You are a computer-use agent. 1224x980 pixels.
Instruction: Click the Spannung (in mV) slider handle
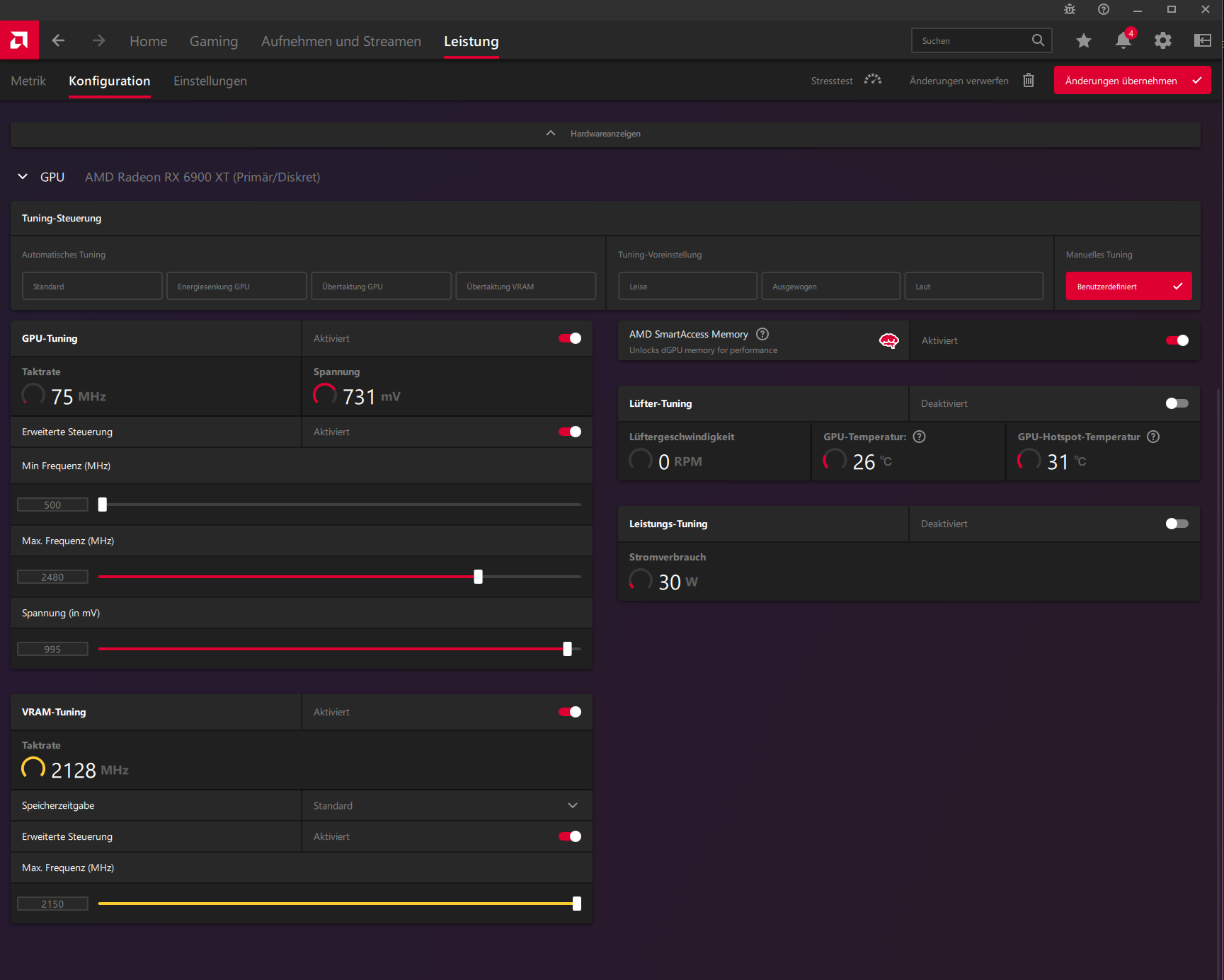(568, 649)
